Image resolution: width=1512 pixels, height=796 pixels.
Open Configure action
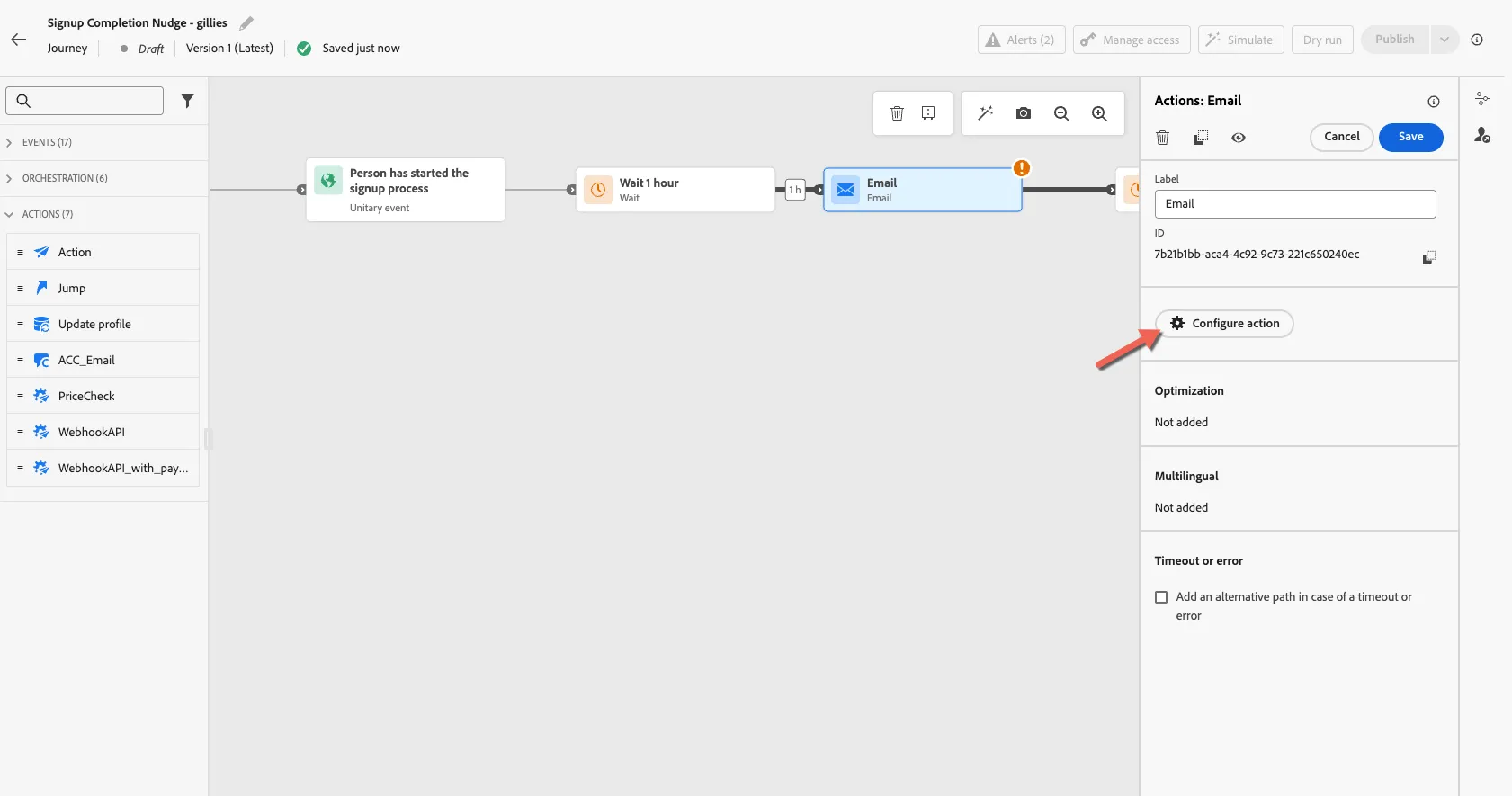(1224, 324)
